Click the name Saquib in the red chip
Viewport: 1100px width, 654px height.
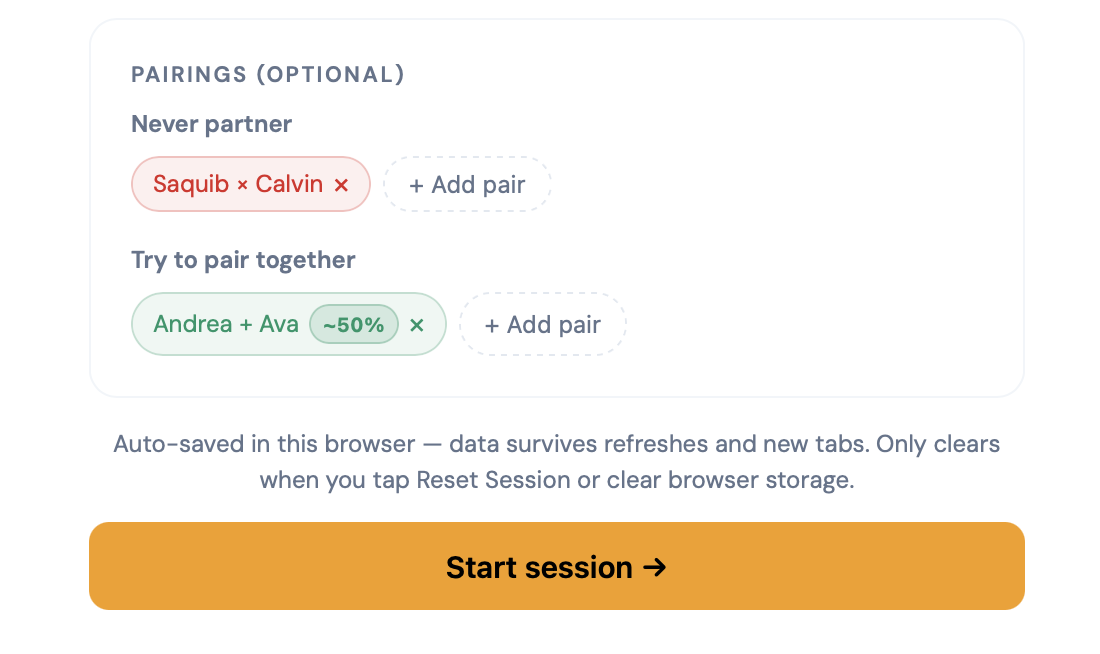[192, 184]
